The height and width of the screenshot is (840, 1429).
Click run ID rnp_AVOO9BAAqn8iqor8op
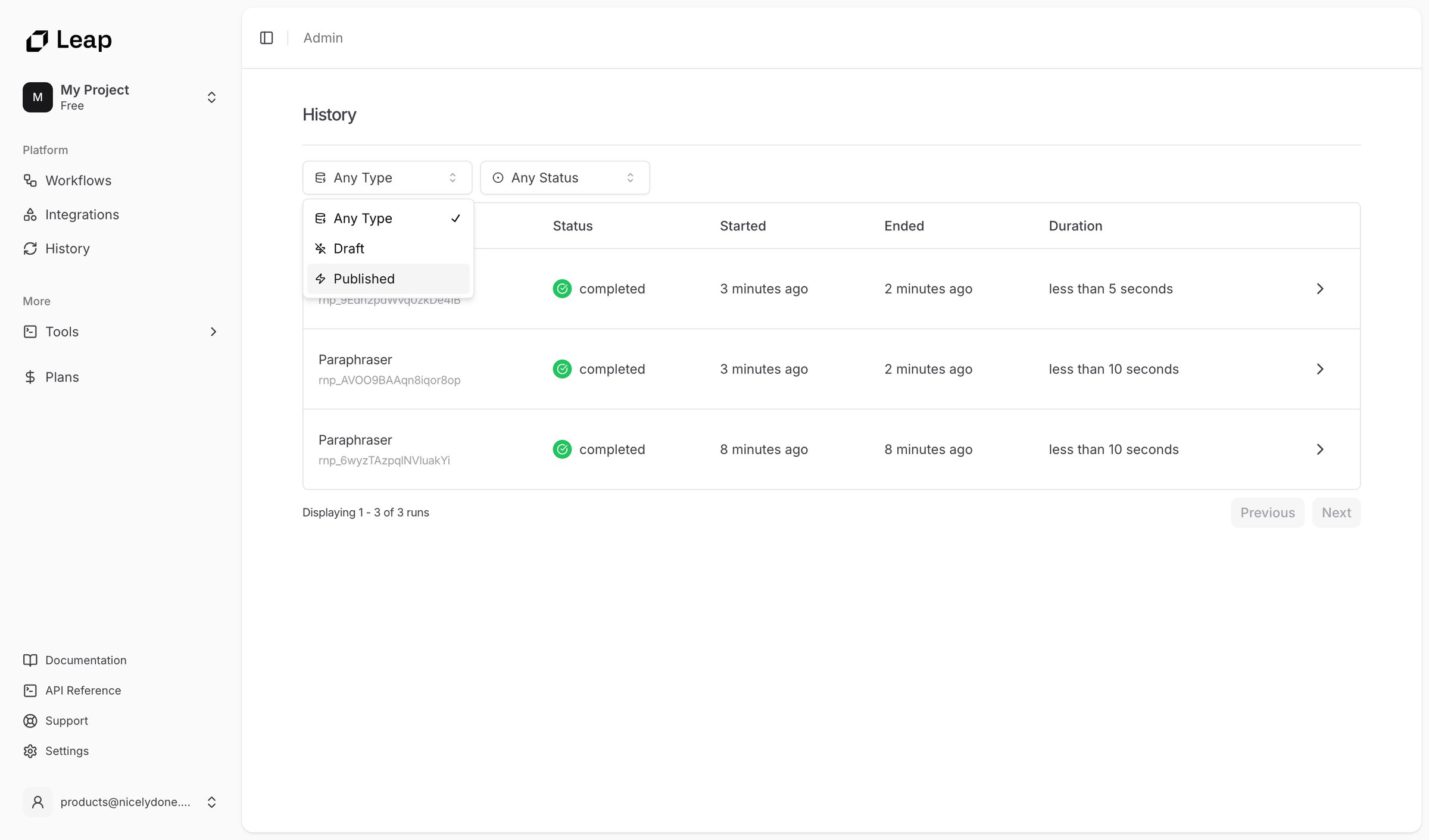click(389, 380)
